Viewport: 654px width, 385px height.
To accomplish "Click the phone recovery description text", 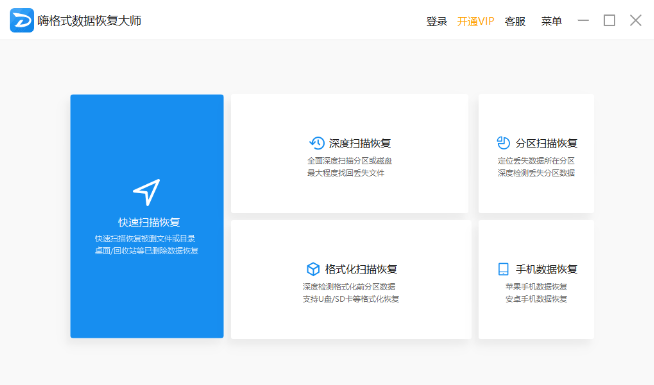I will click(x=536, y=293).
